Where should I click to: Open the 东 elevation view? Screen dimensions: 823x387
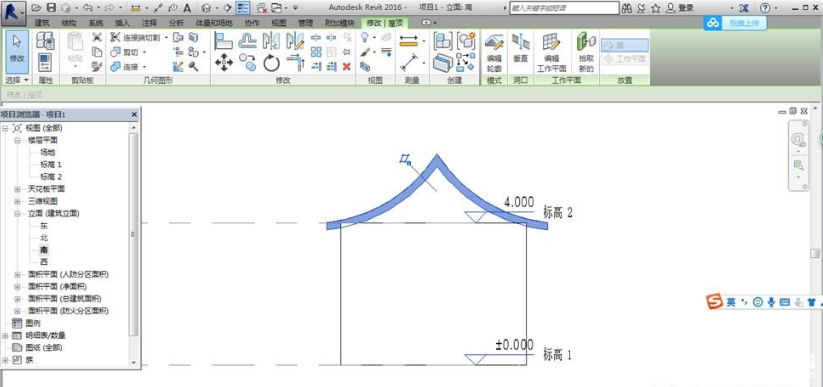click(x=44, y=226)
